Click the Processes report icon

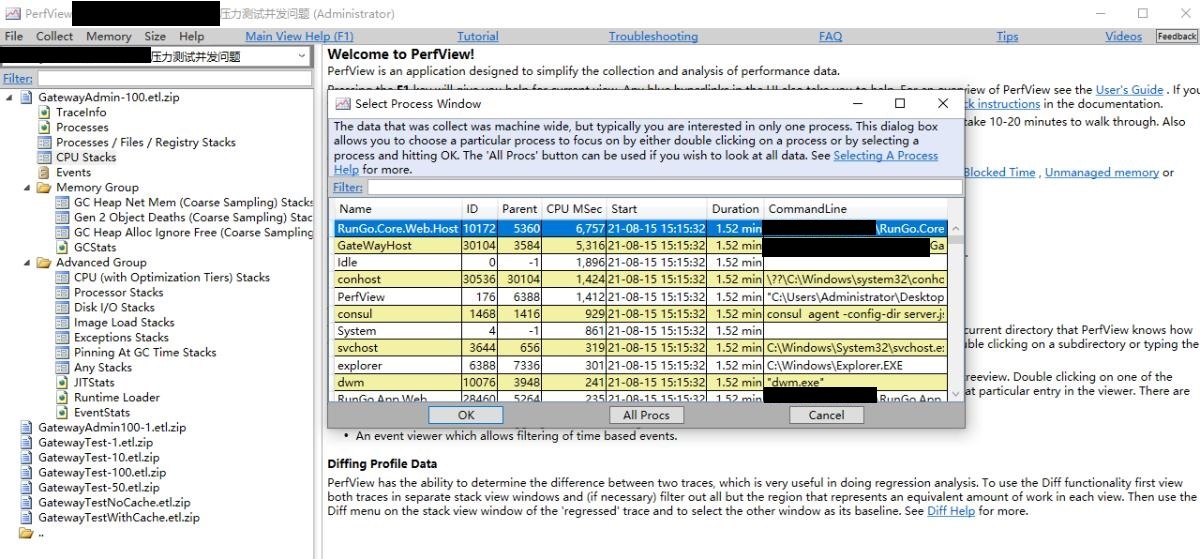click(45, 127)
